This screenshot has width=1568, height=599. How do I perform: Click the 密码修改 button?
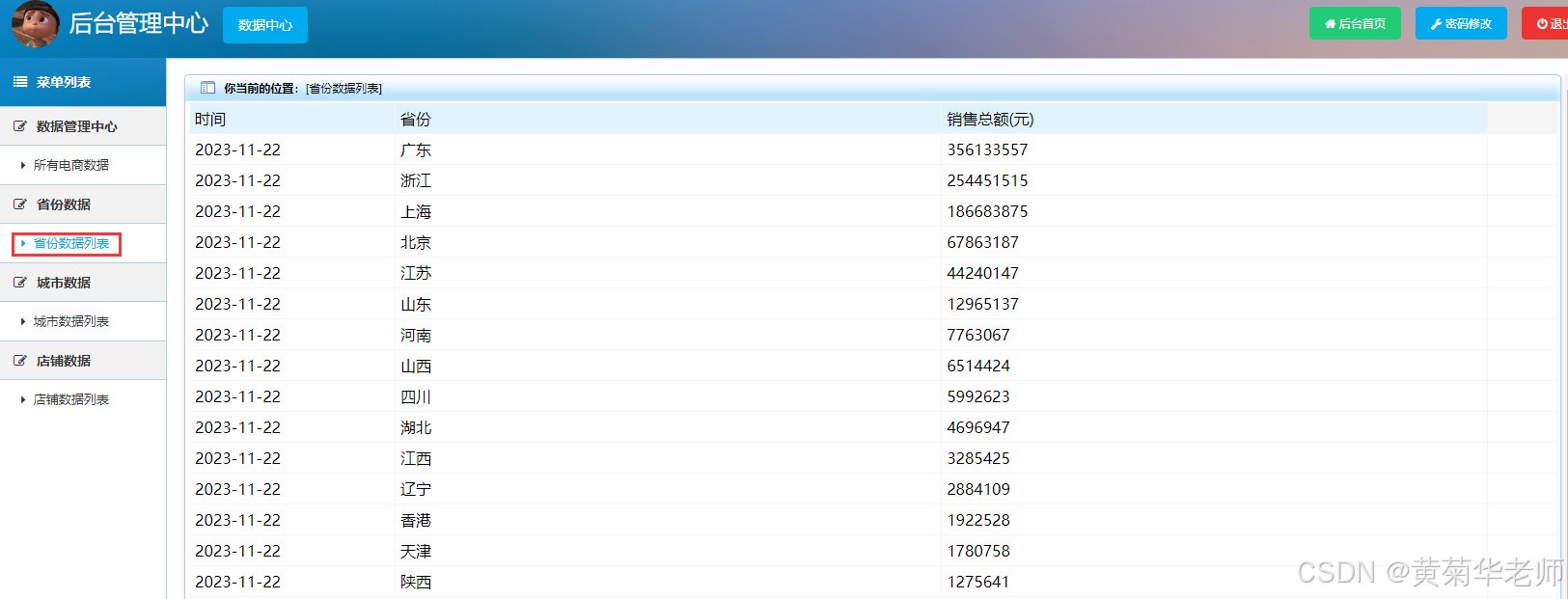pos(1461,23)
